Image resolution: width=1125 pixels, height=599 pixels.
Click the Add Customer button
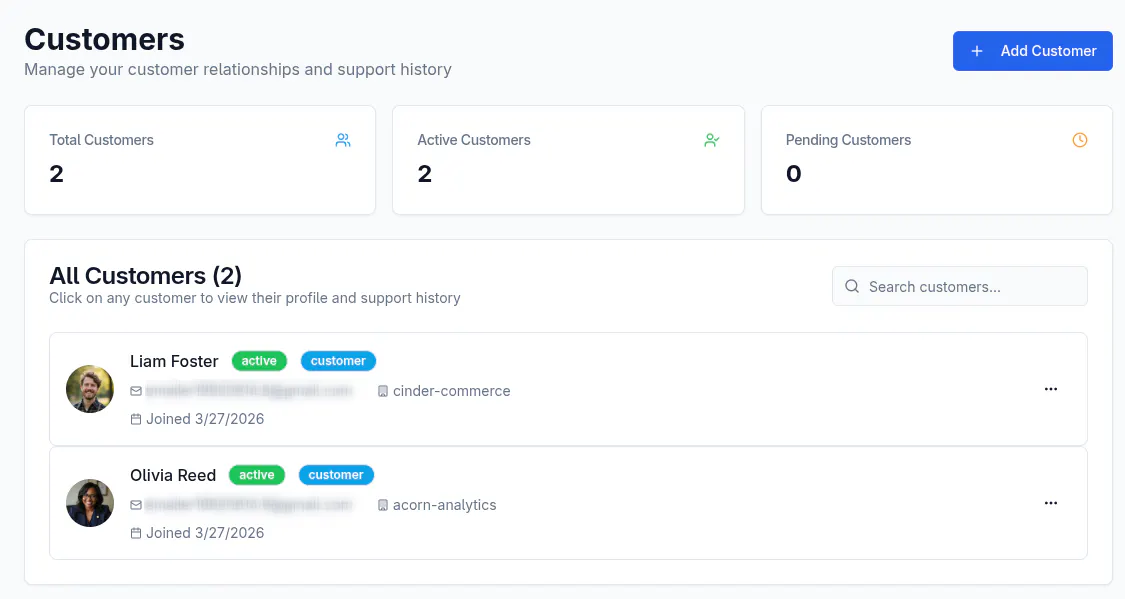tap(1032, 51)
